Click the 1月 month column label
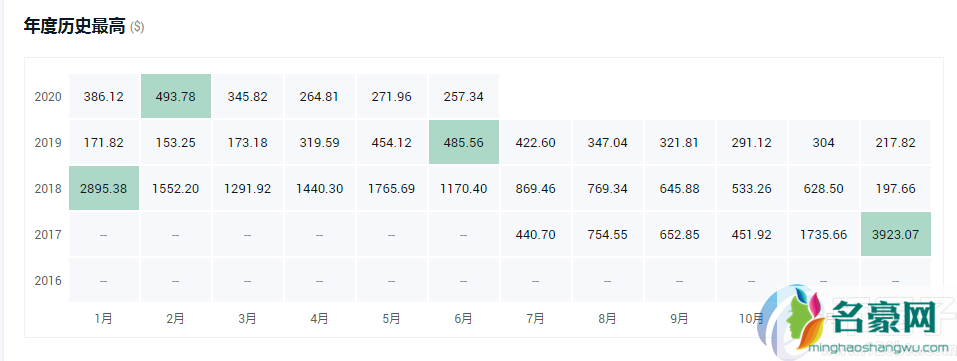 point(104,318)
